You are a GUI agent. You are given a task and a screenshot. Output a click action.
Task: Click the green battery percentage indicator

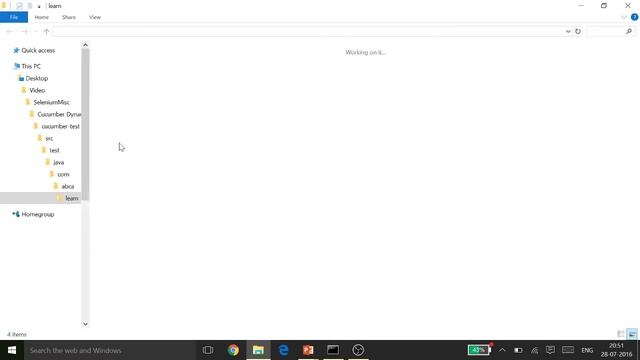(x=479, y=350)
